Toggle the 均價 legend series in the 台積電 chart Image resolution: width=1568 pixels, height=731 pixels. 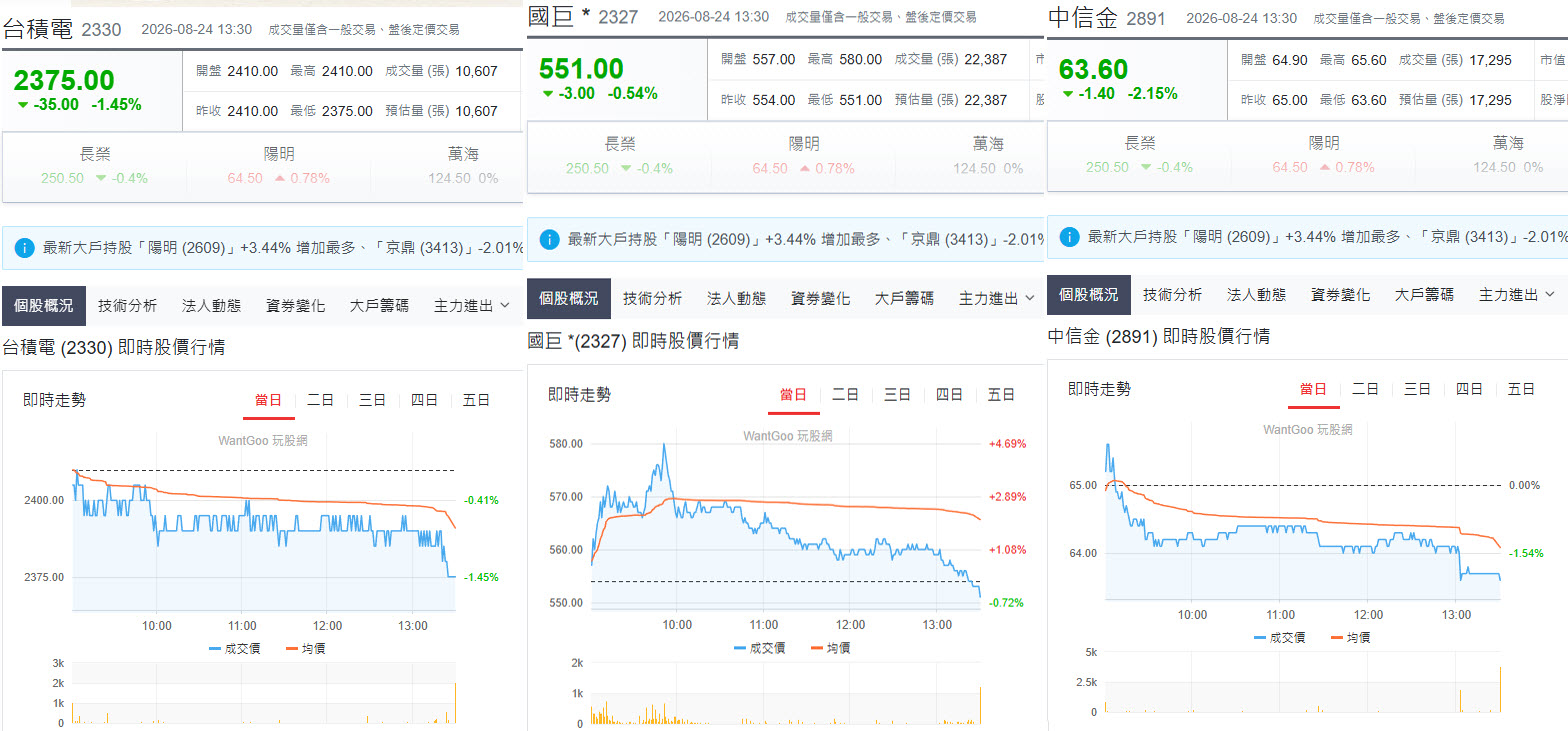(x=306, y=649)
